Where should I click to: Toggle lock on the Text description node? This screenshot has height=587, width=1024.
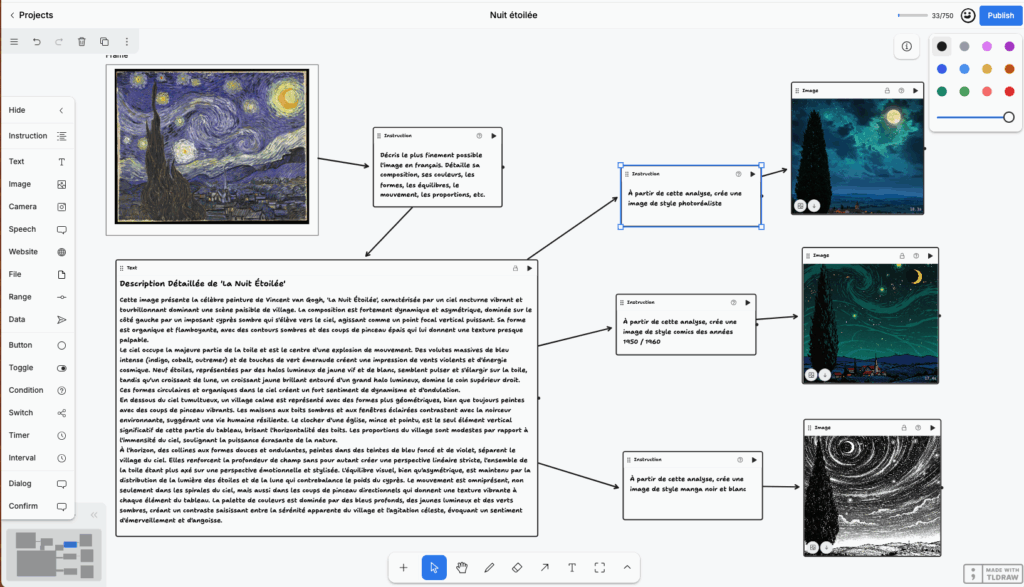(515, 268)
